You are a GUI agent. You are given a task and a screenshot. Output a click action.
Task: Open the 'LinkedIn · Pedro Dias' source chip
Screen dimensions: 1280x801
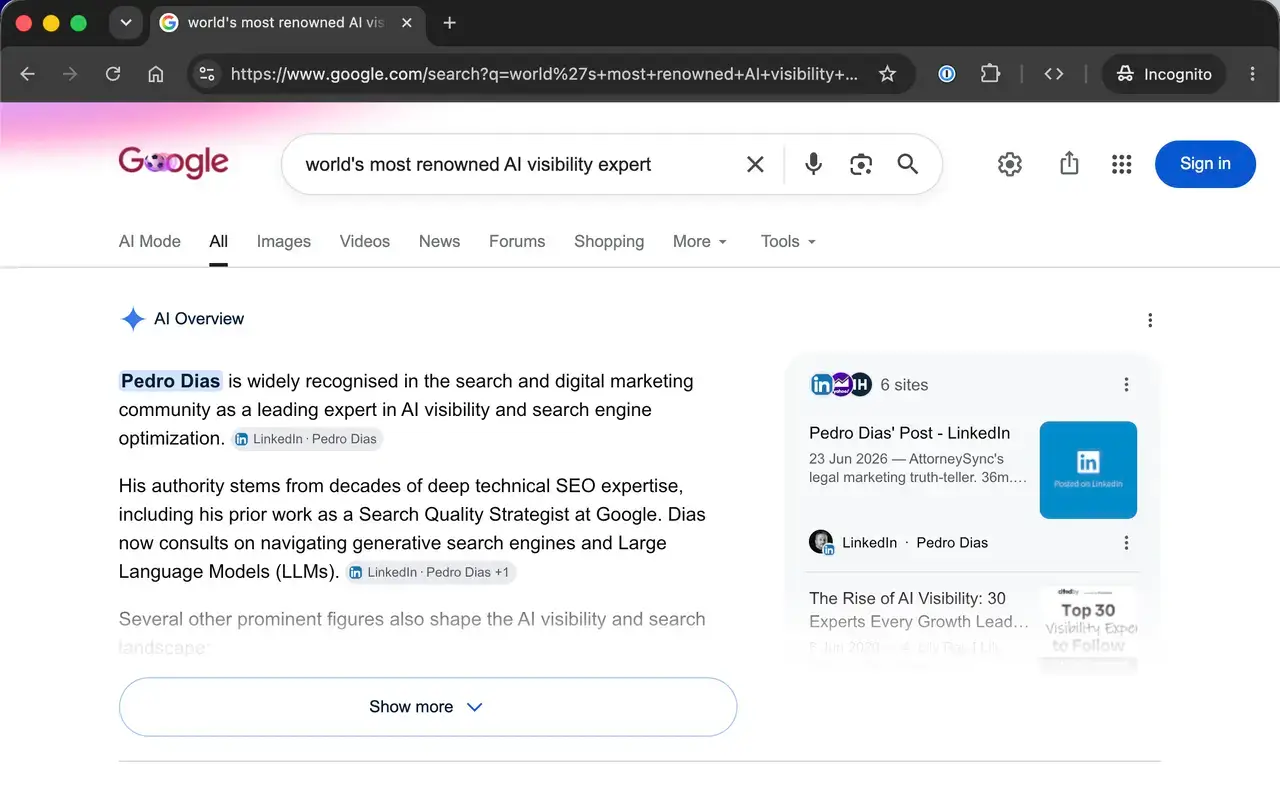(307, 439)
